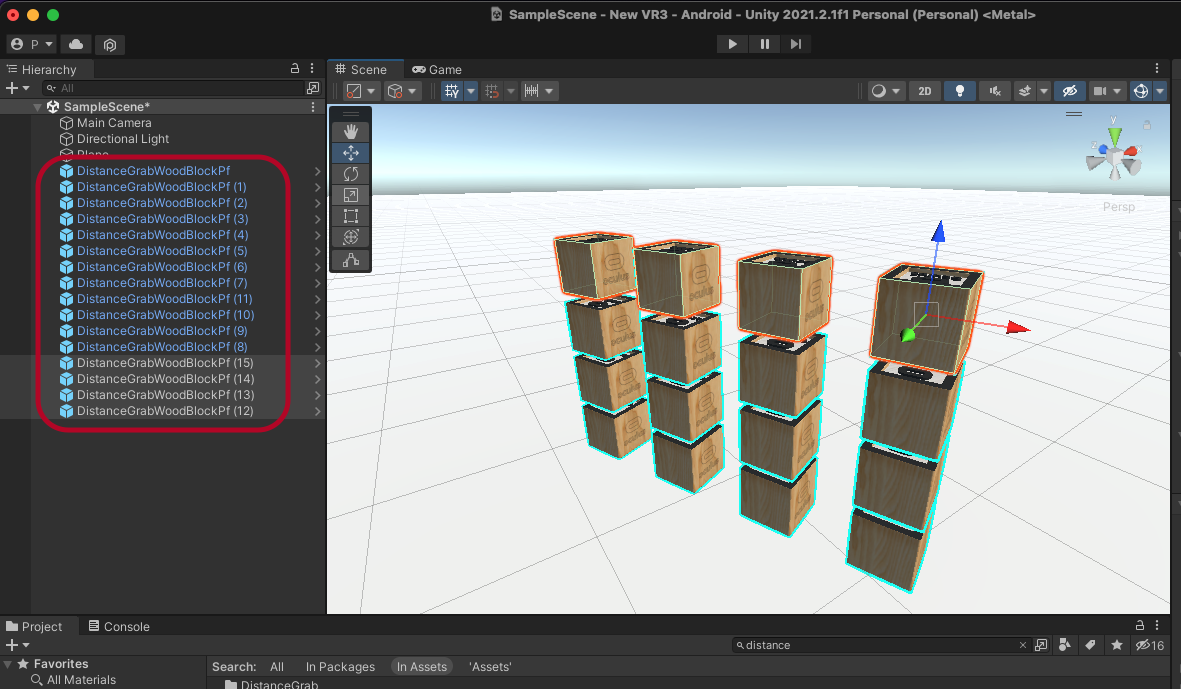Switch to the Game tab
The width and height of the screenshot is (1181, 689).
point(437,69)
